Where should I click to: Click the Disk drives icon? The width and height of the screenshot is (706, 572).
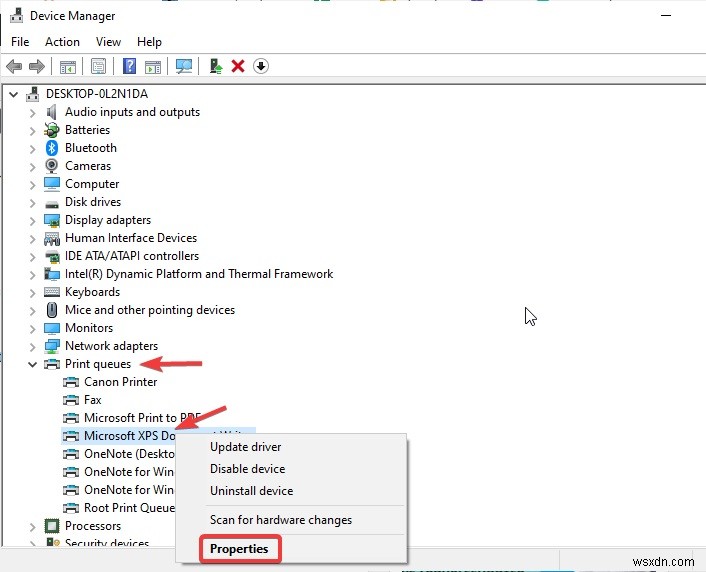click(52, 203)
